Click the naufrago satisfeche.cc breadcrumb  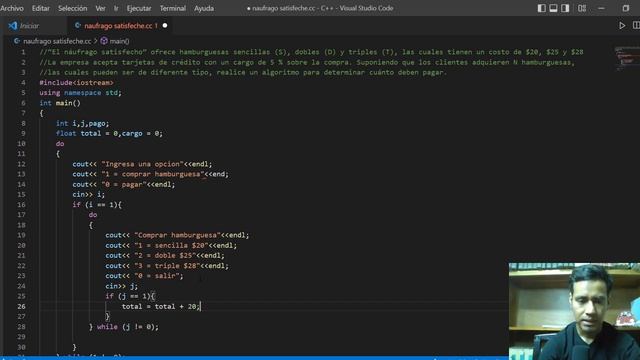click(x=57, y=41)
